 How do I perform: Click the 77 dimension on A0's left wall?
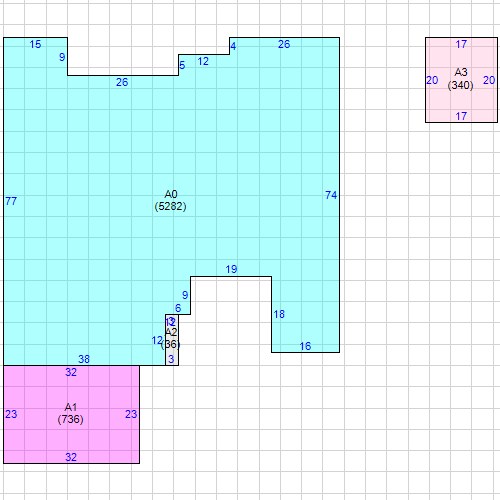[11, 201]
